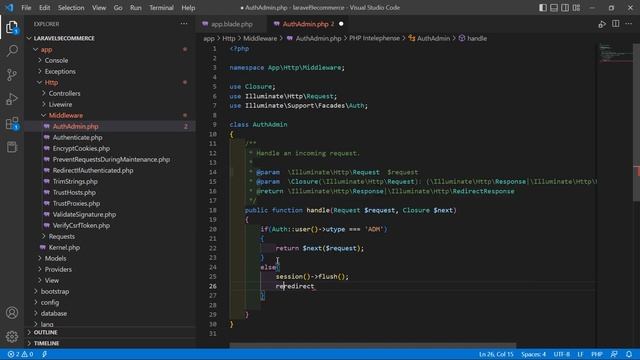Screen dimensions: 640x360
Task: Collapse the LARAVEL9ECOMMERCE root folder
Action: pos(64,38)
